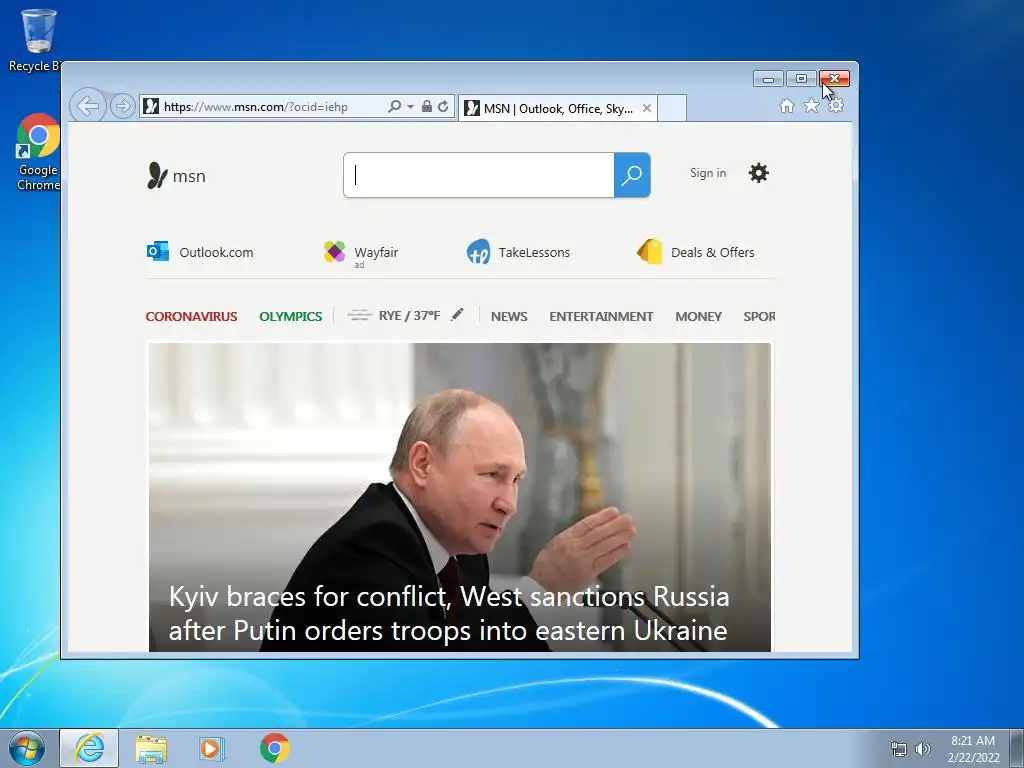Open the OLYMPICS section
This screenshot has height=768, width=1024.
pyautogui.click(x=291, y=317)
